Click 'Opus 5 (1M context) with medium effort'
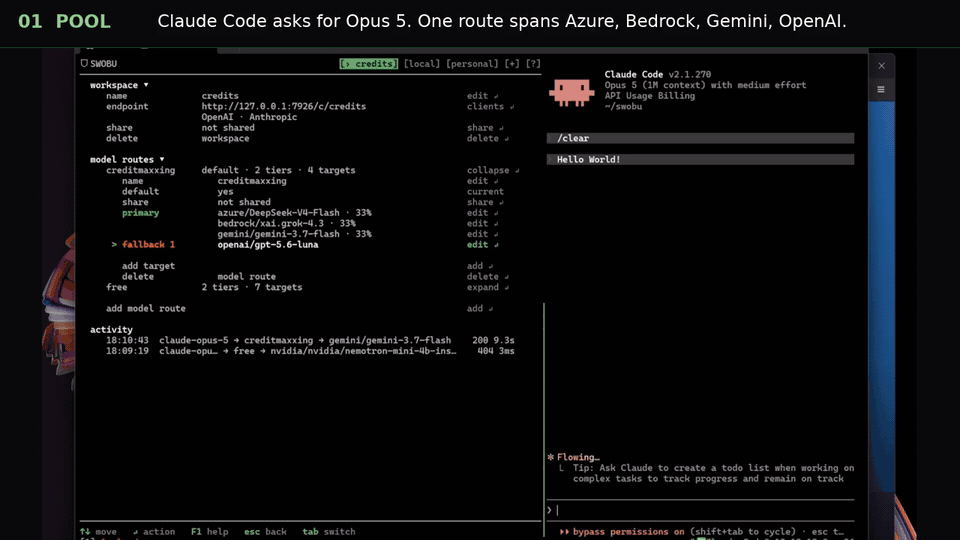The width and height of the screenshot is (960, 540). [x=705, y=85]
